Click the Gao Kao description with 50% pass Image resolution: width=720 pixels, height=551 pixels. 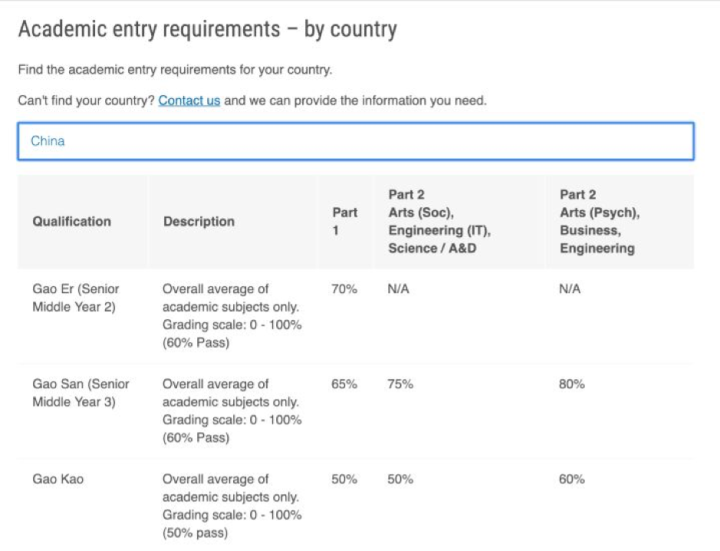tap(232, 506)
